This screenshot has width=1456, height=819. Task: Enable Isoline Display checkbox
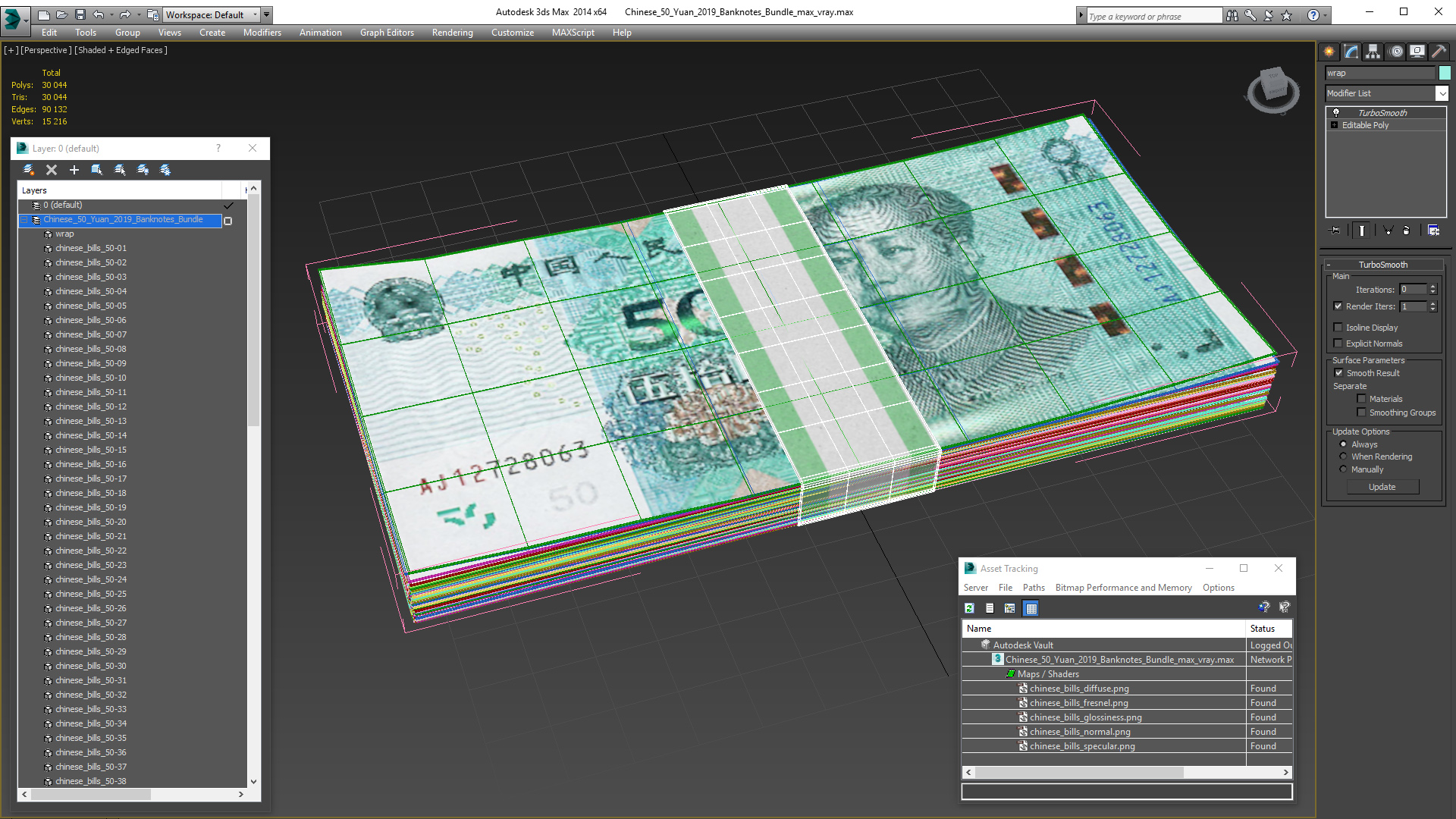click(1338, 328)
